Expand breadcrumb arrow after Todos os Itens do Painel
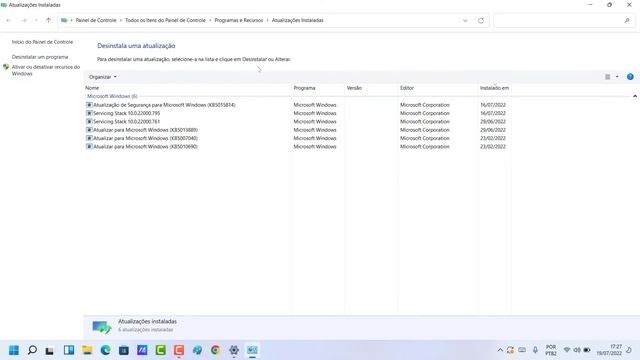The width and height of the screenshot is (640, 360). pos(210,20)
